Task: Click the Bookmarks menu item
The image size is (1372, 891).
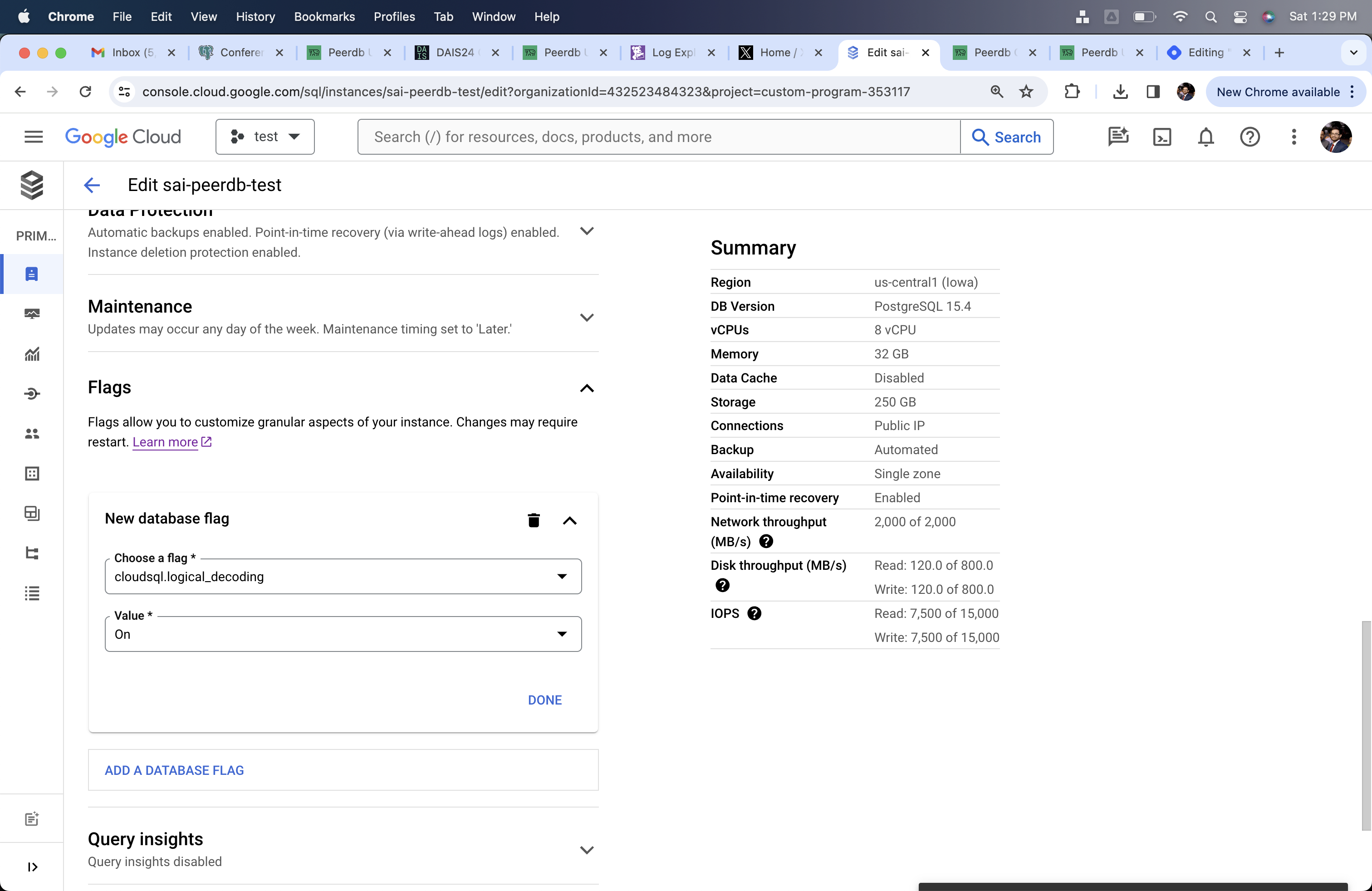Action: (324, 16)
